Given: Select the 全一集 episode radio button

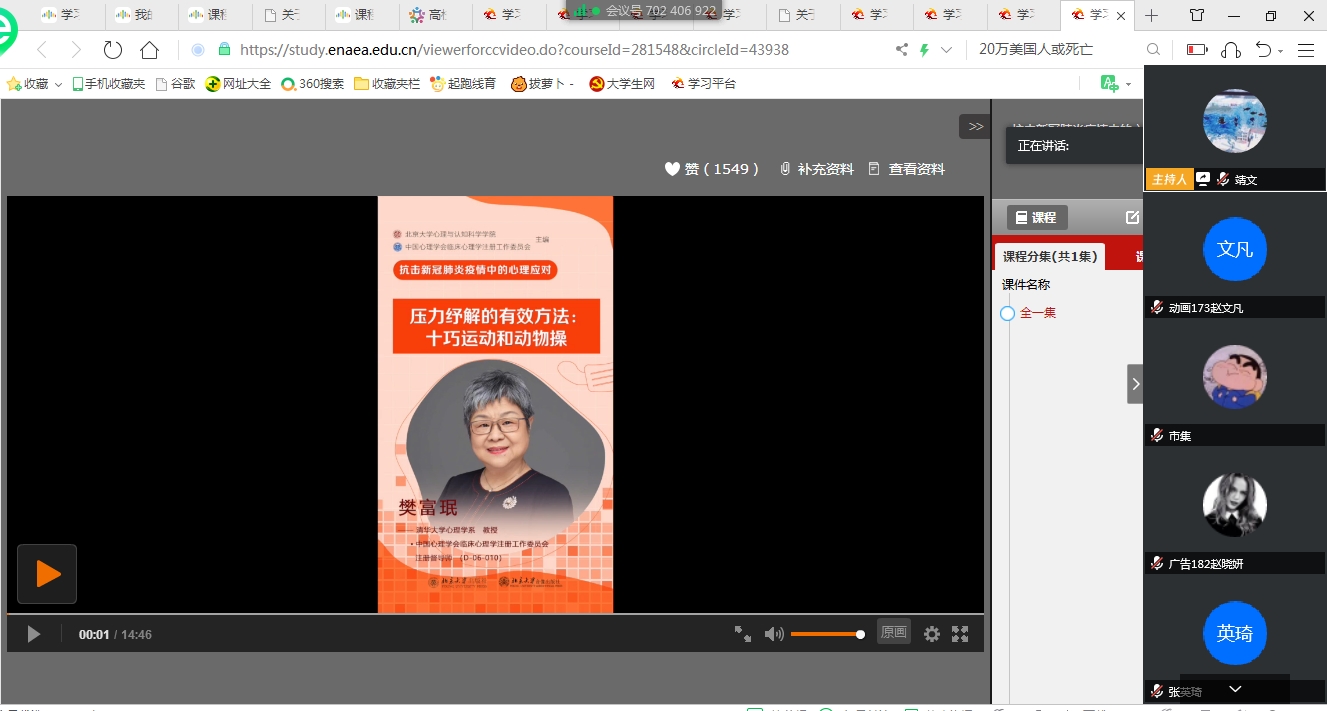Looking at the screenshot, I should coord(1007,314).
